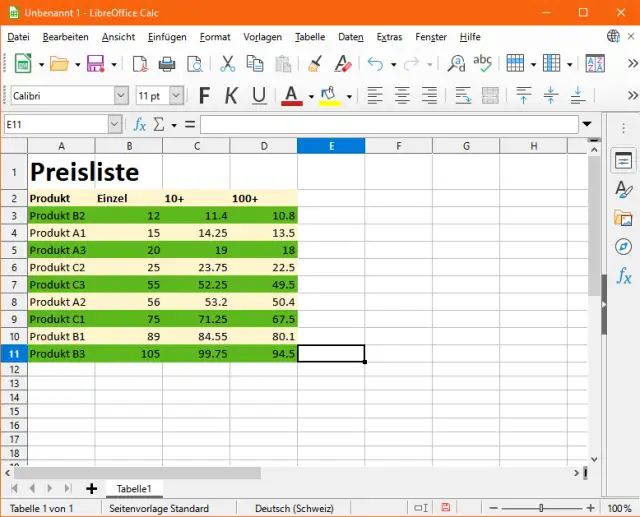Click the Print icon in the toolbar
Viewport: 640px width, 517px height.
pyautogui.click(x=167, y=64)
